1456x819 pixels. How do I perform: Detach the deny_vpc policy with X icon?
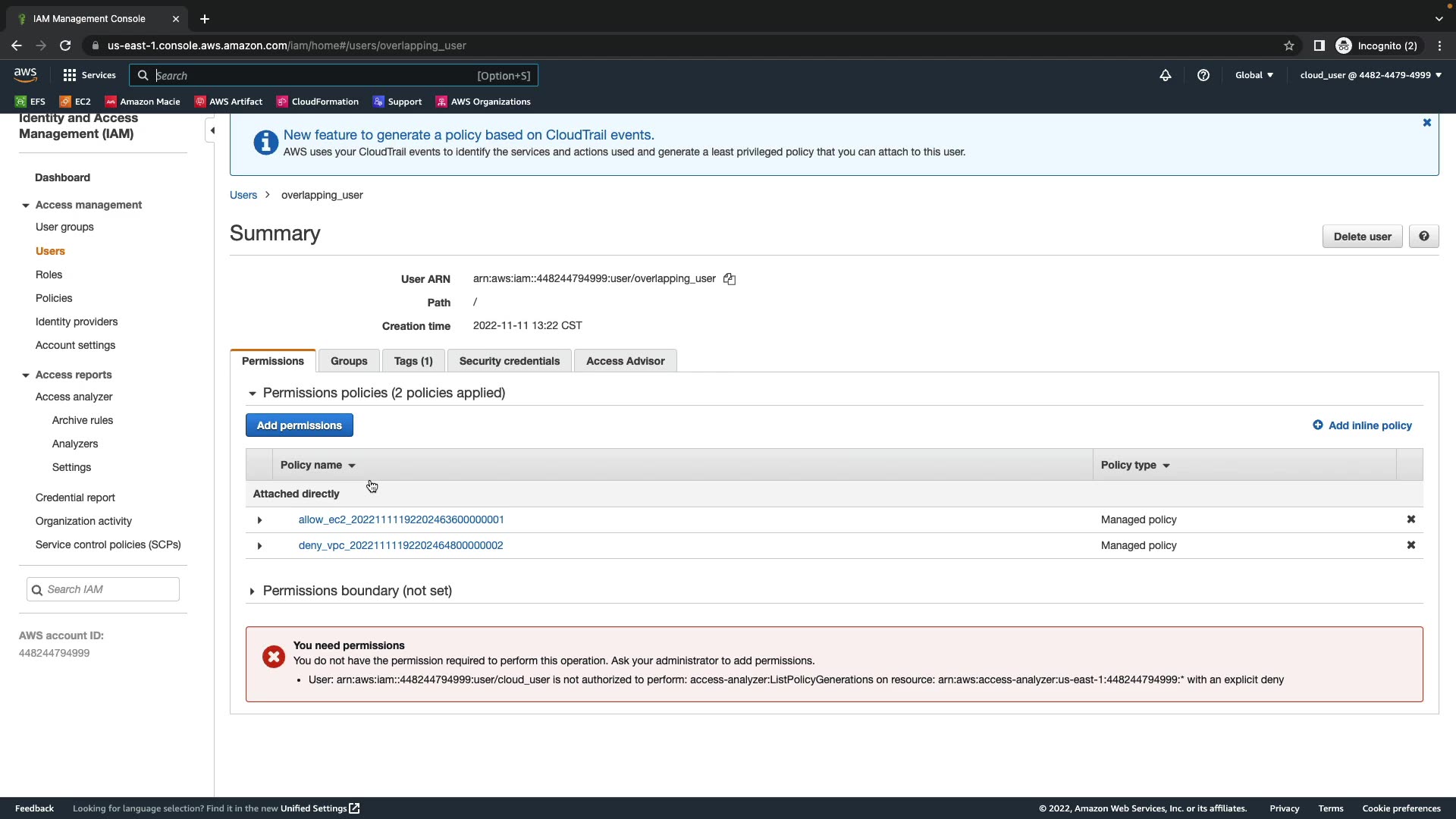[1411, 545]
